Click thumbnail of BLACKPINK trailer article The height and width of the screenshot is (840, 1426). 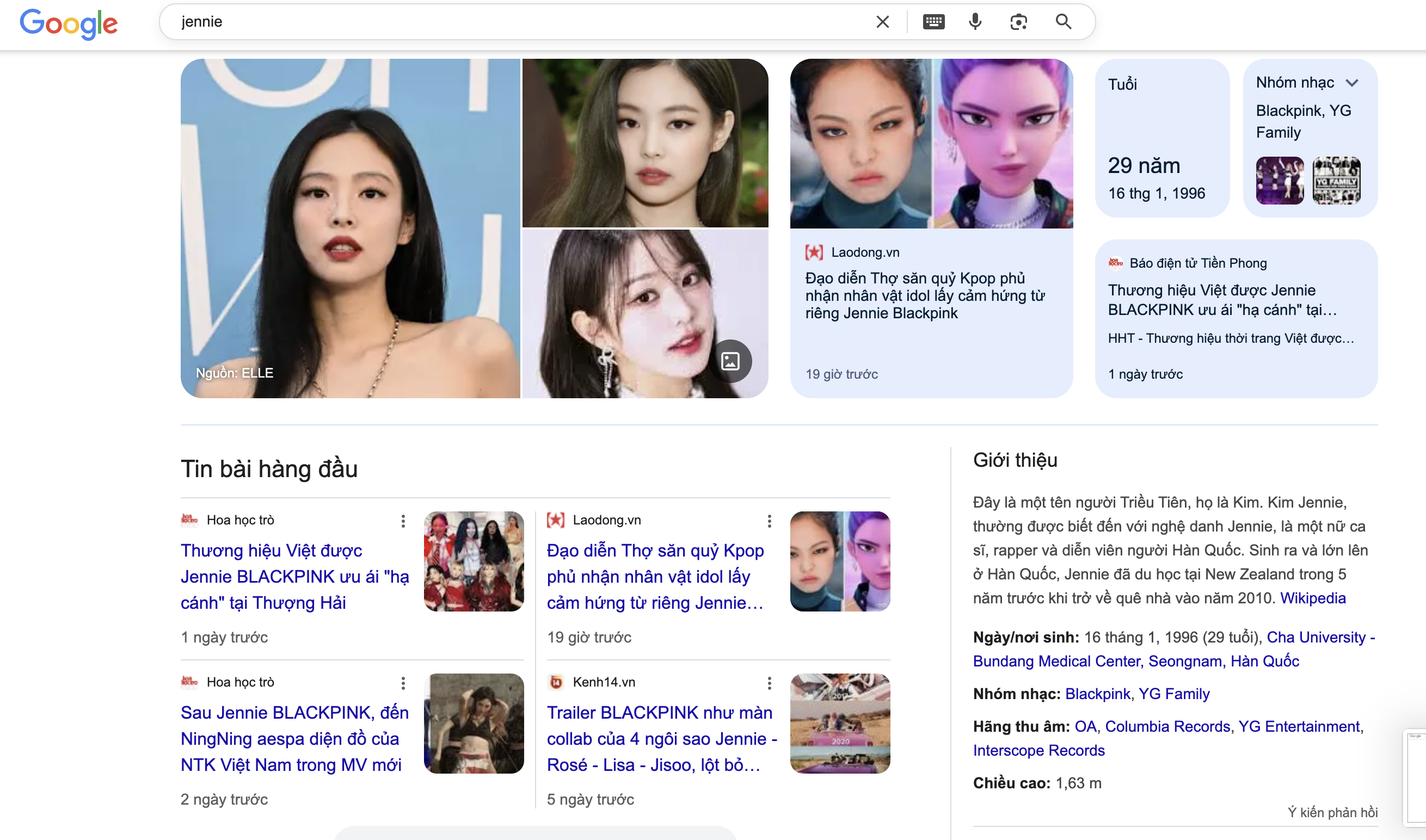tap(840, 724)
